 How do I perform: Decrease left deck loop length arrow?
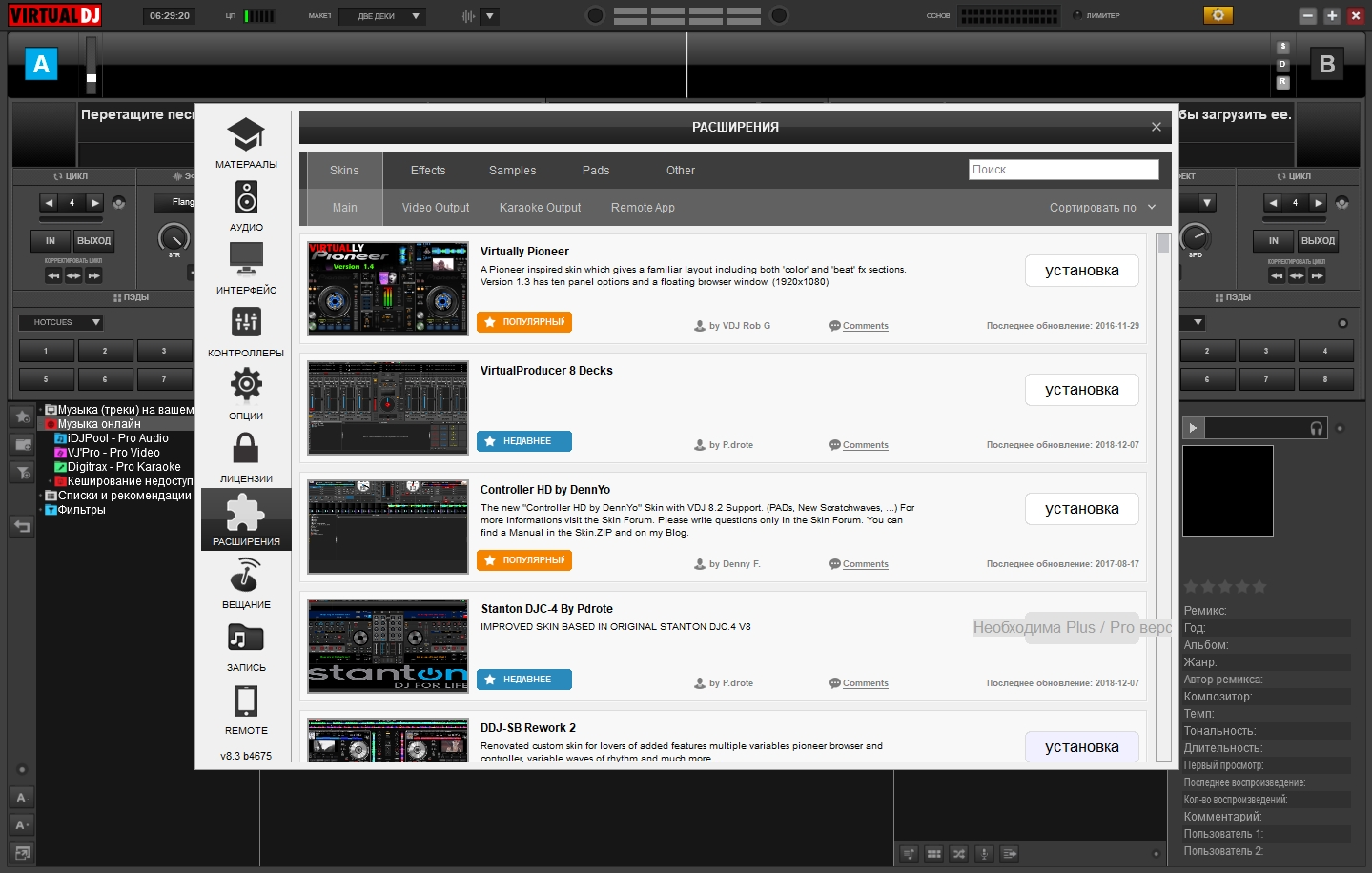(x=49, y=202)
